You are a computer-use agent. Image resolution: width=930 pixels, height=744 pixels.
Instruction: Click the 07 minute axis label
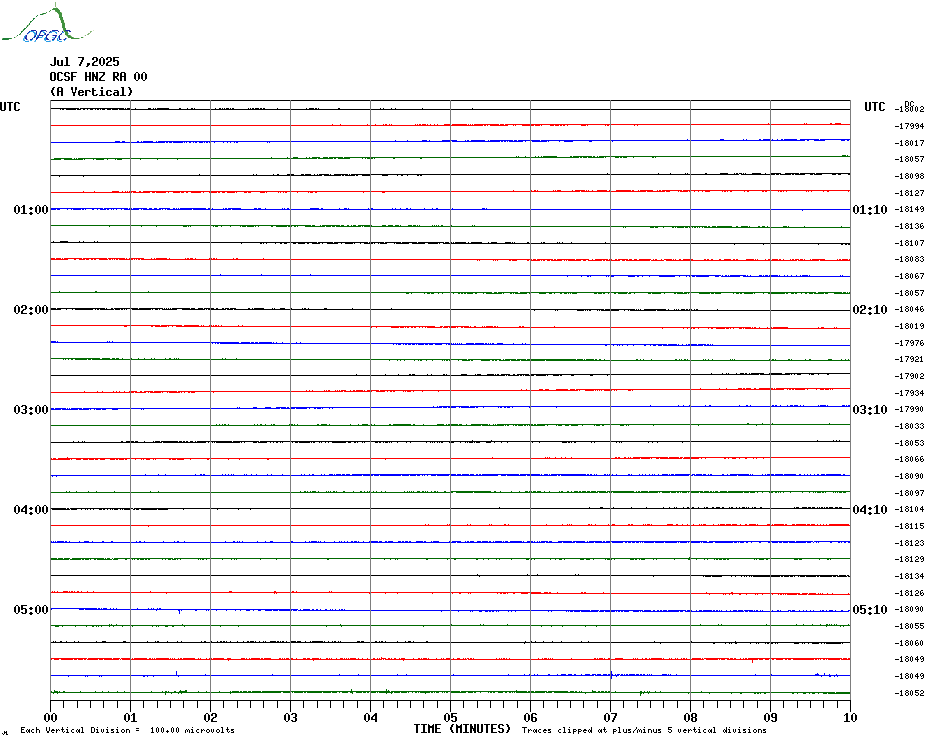[x=611, y=718]
